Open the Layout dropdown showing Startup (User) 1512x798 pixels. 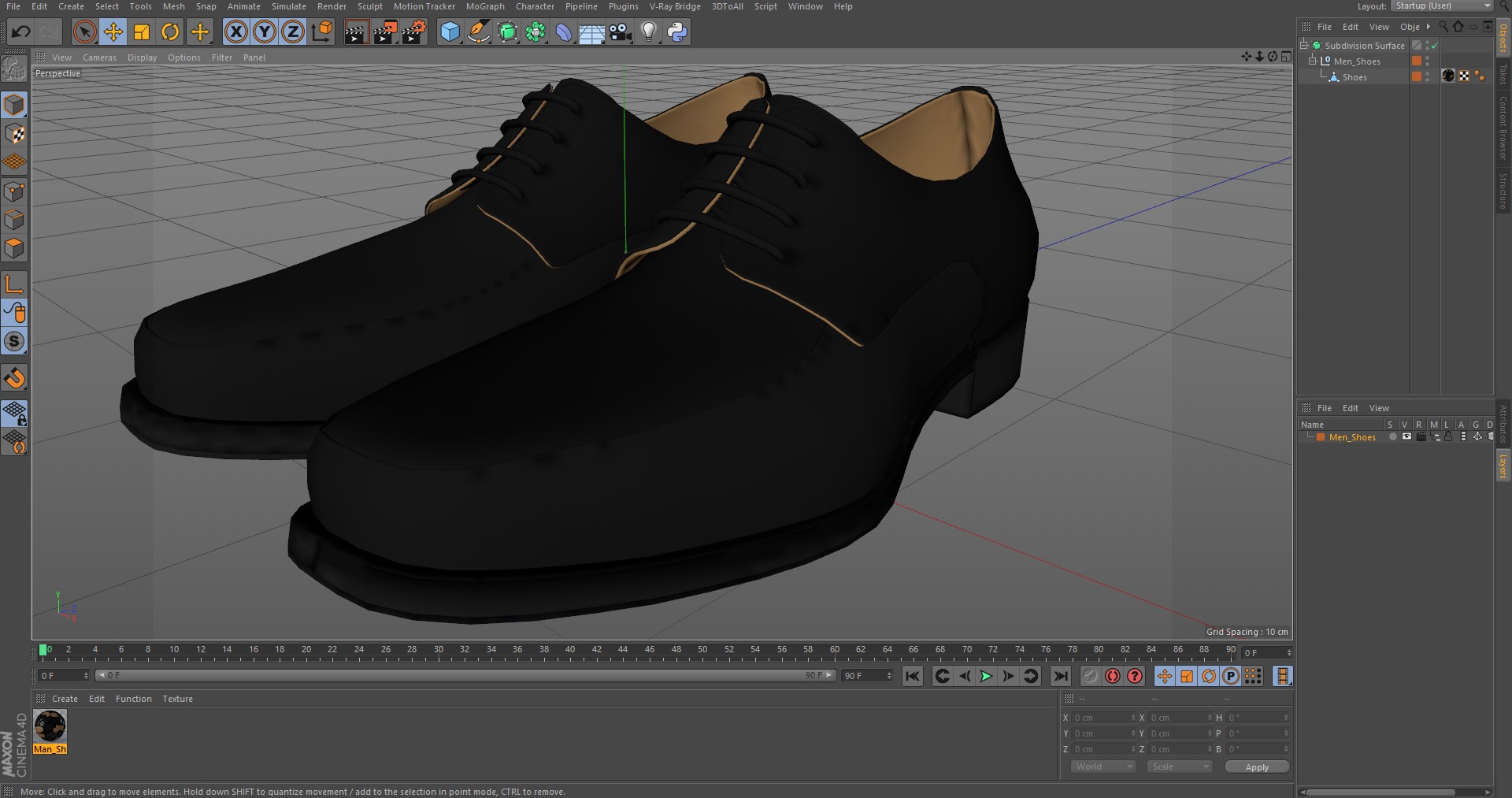[x=1441, y=6]
